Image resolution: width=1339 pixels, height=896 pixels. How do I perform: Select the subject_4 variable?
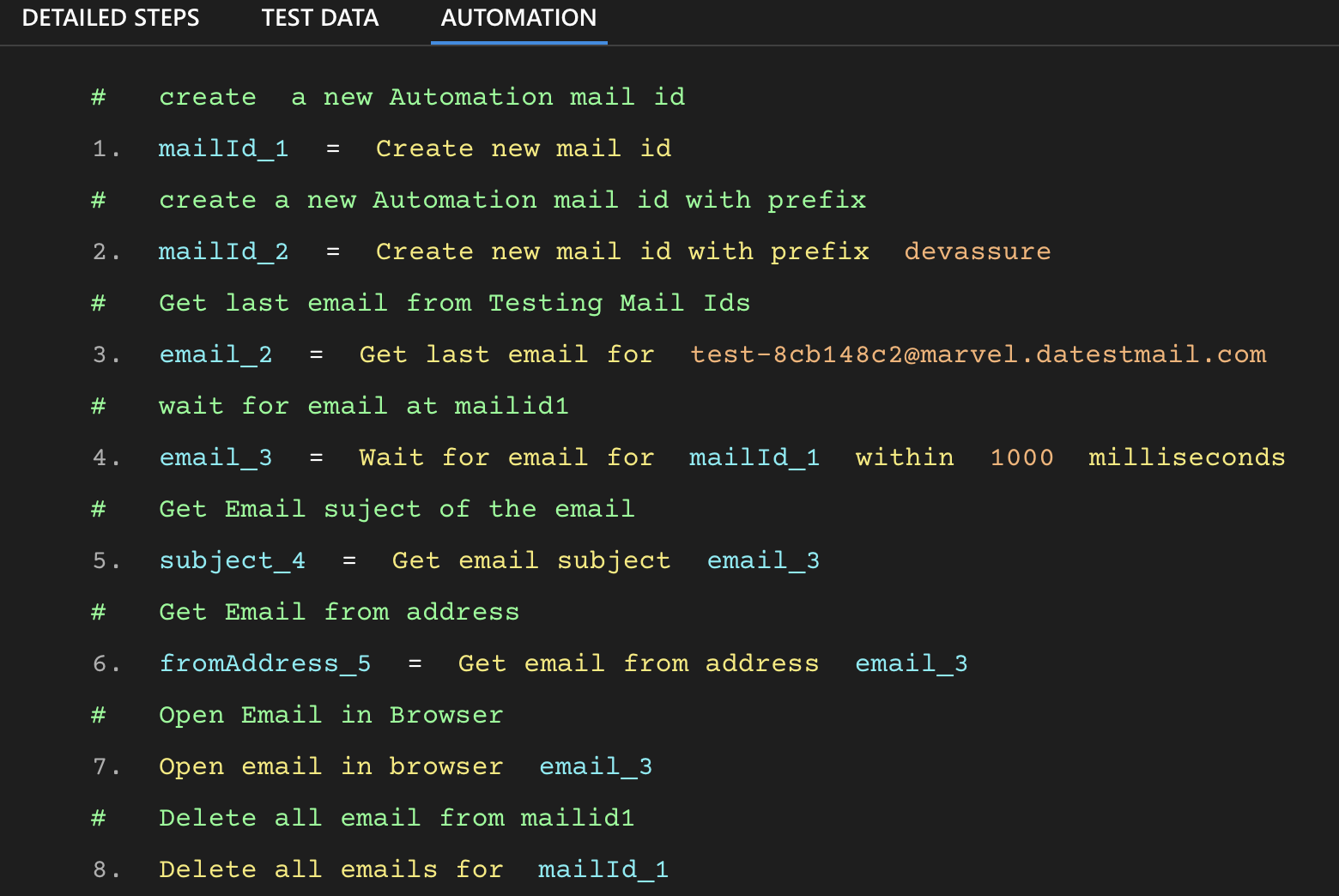point(232,560)
